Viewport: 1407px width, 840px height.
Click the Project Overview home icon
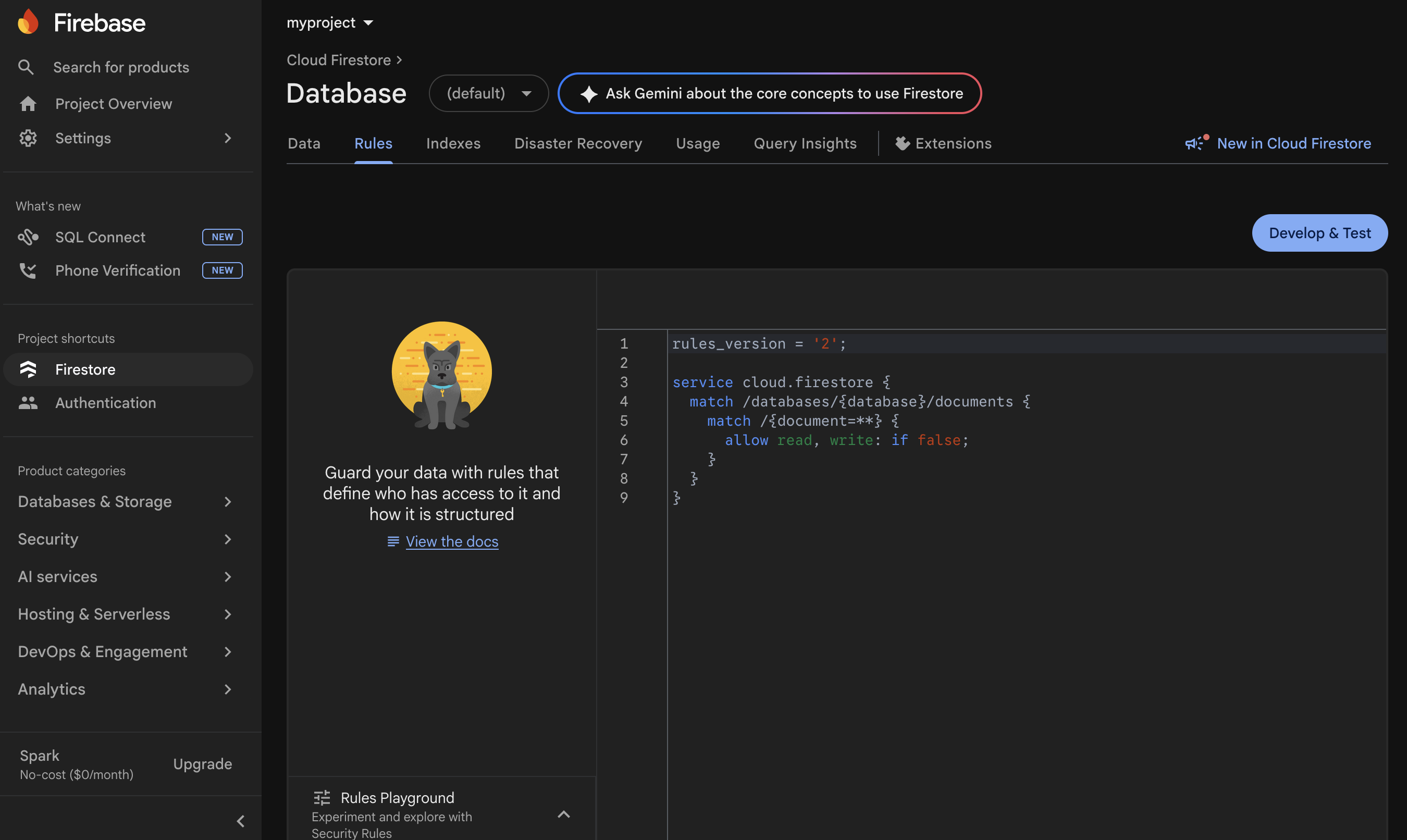(x=28, y=104)
